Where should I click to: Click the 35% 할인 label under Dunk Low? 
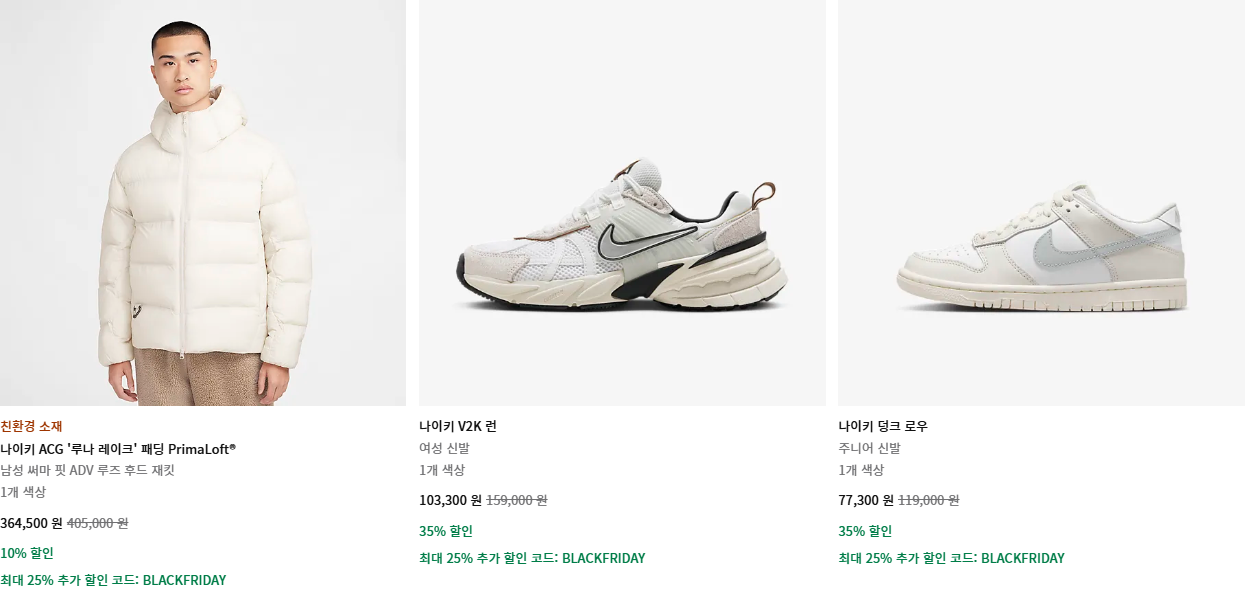pyautogui.click(x=865, y=531)
